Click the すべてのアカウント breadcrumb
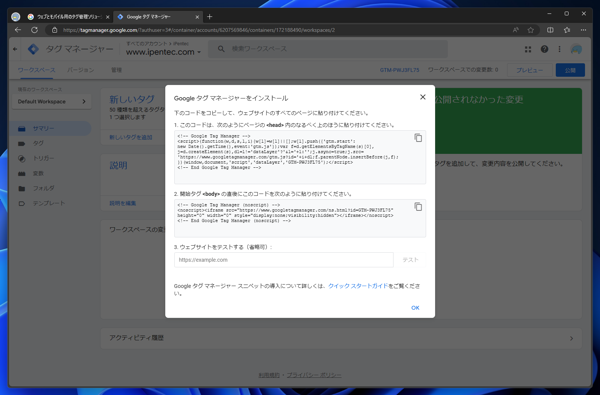The image size is (600, 395). [147, 44]
